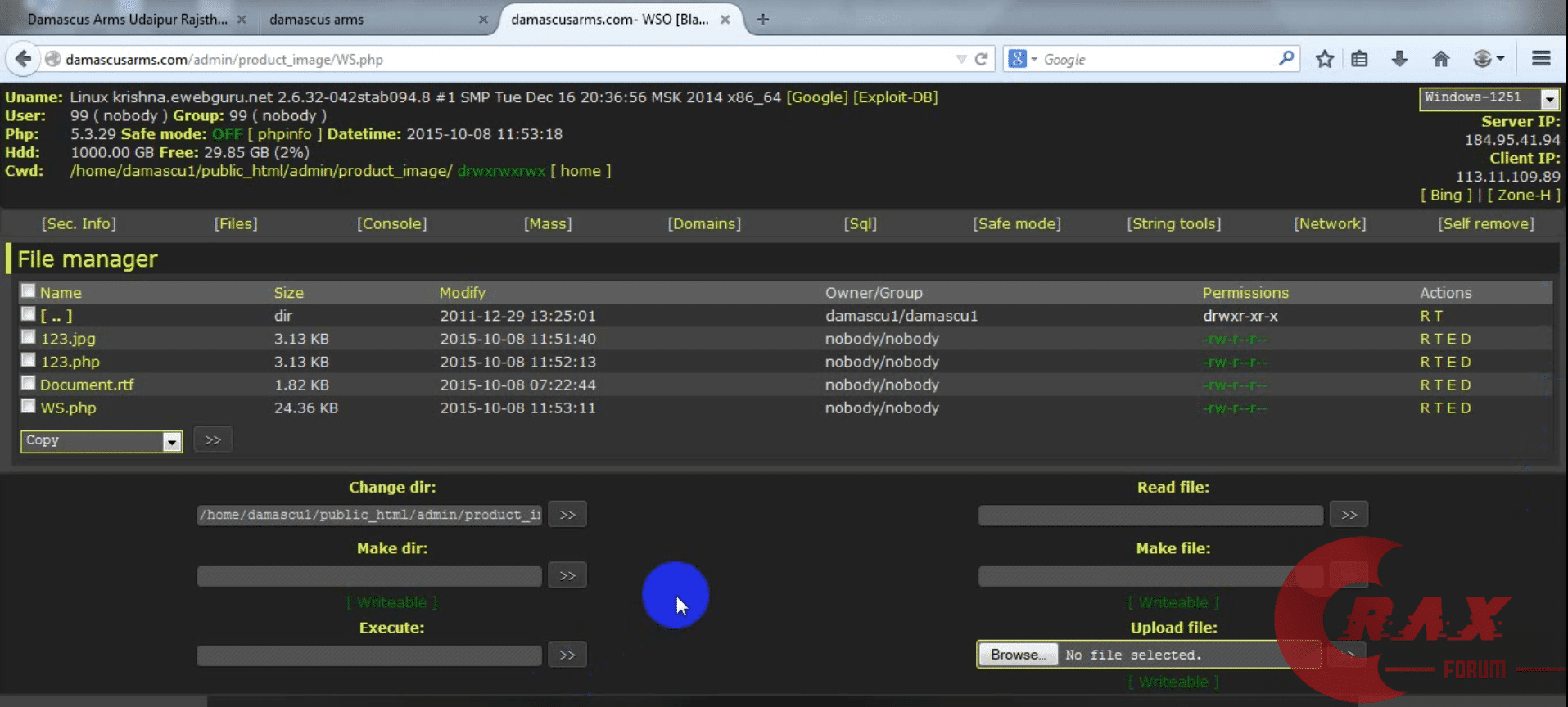Check the box beside WS.php

click(29, 406)
